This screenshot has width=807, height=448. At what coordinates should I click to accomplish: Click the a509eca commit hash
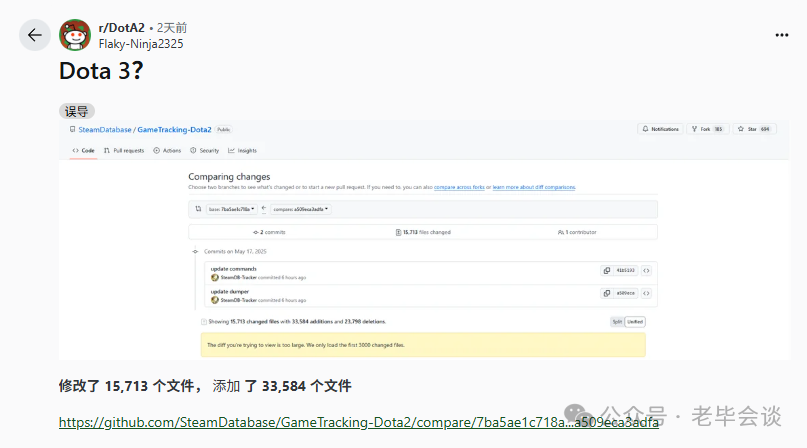625,293
